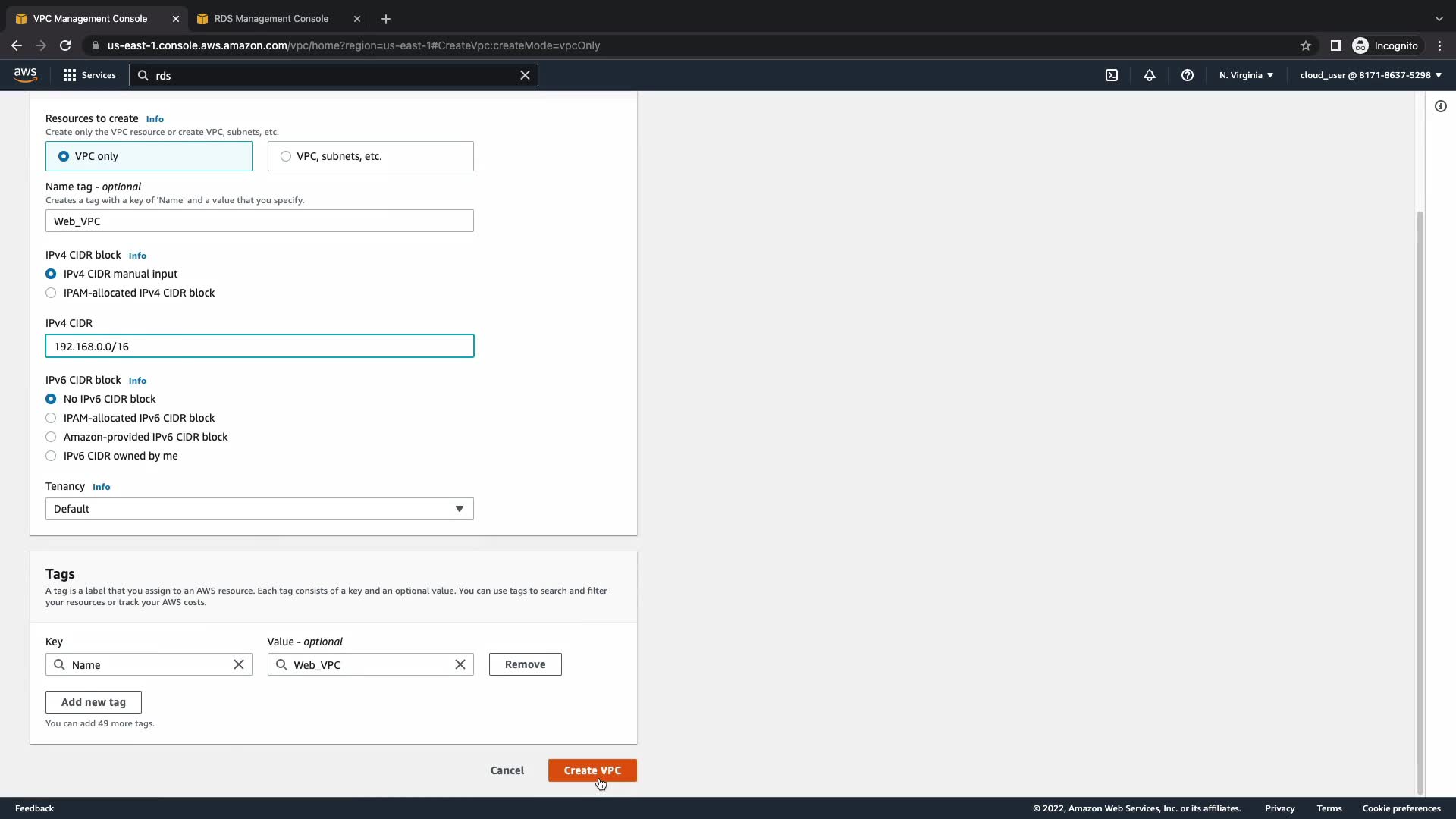This screenshot has height=819, width=1456.
Task: Switch to VPC Management Console tab
Action: [x=89, y=18]
